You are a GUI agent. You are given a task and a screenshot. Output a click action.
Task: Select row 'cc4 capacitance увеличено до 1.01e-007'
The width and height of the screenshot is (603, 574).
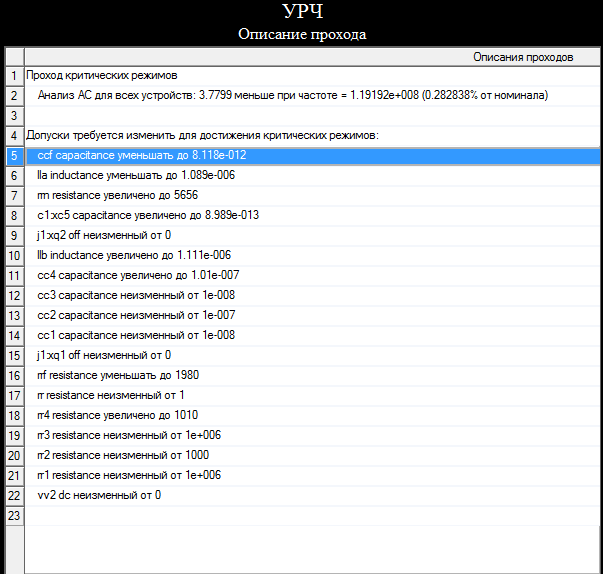(312, 275)
